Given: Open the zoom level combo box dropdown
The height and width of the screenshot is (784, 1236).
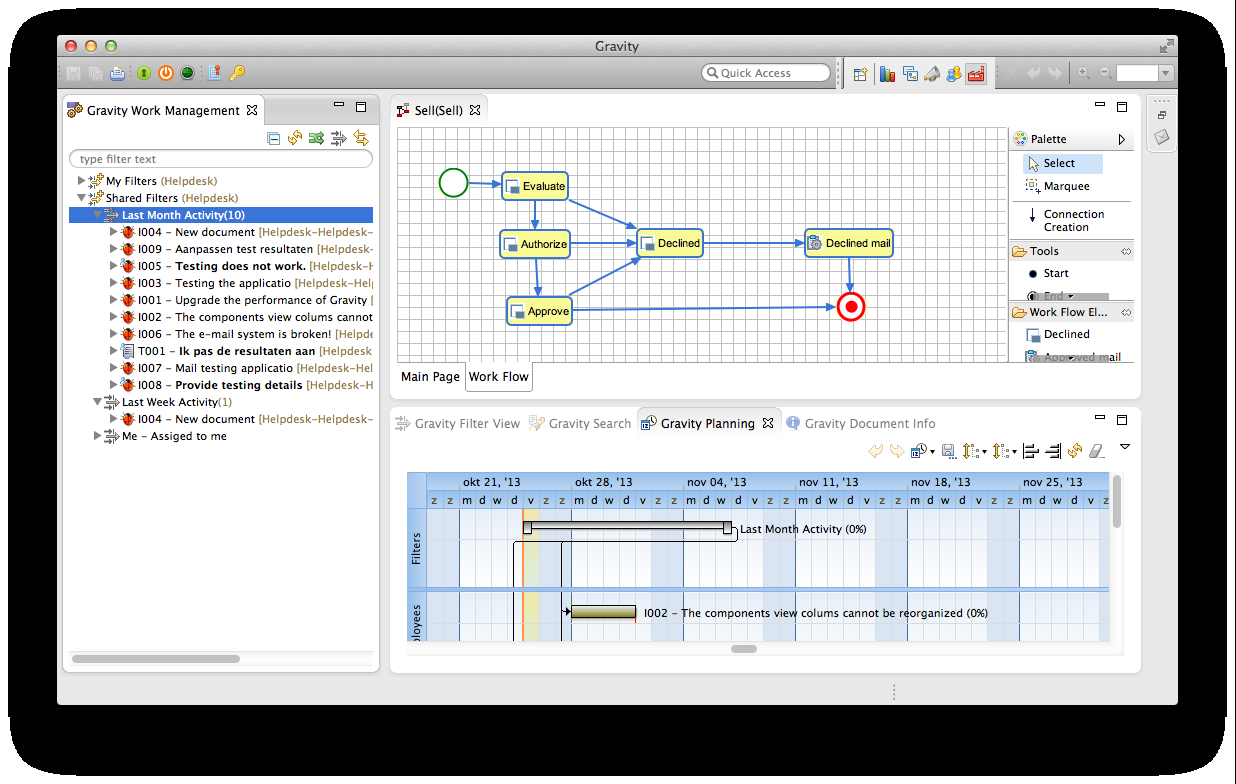Looking at the screenshot, I should tap(1165, 73).
